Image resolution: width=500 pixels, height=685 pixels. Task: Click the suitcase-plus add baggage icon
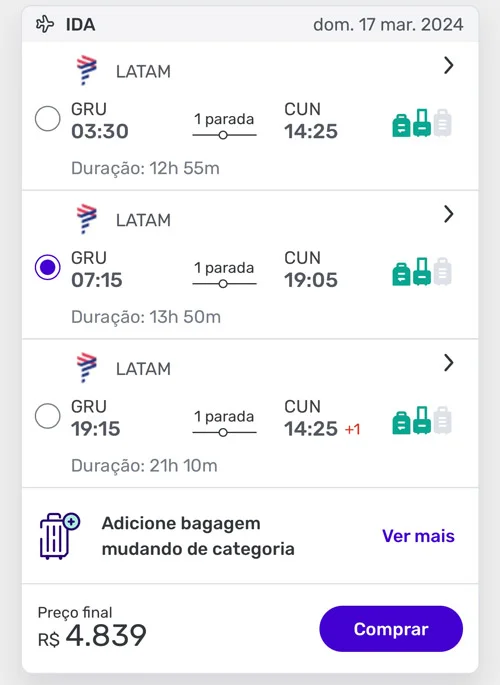tap(59, 536)
